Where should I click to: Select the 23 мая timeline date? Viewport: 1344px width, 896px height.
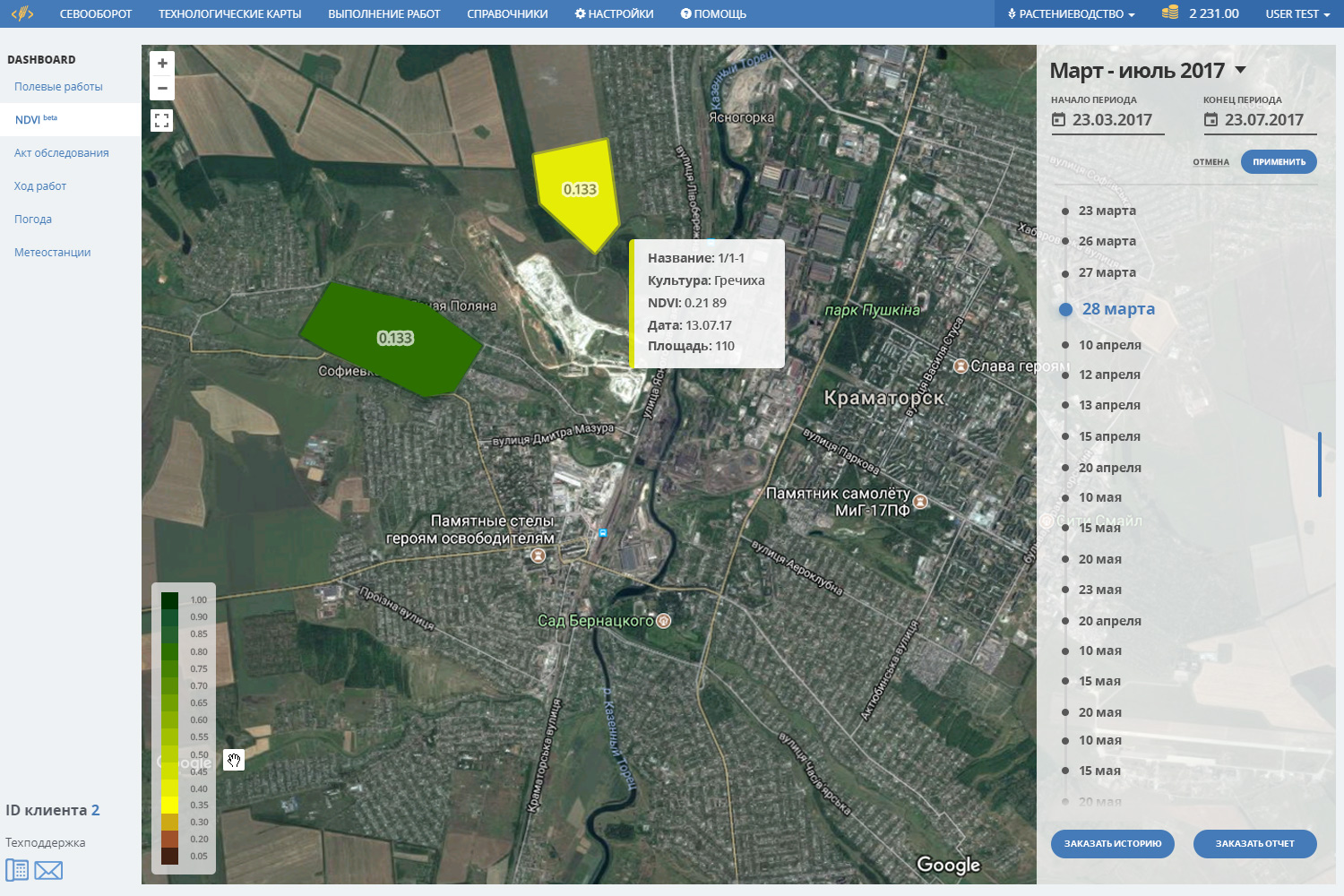[1100, 590]
